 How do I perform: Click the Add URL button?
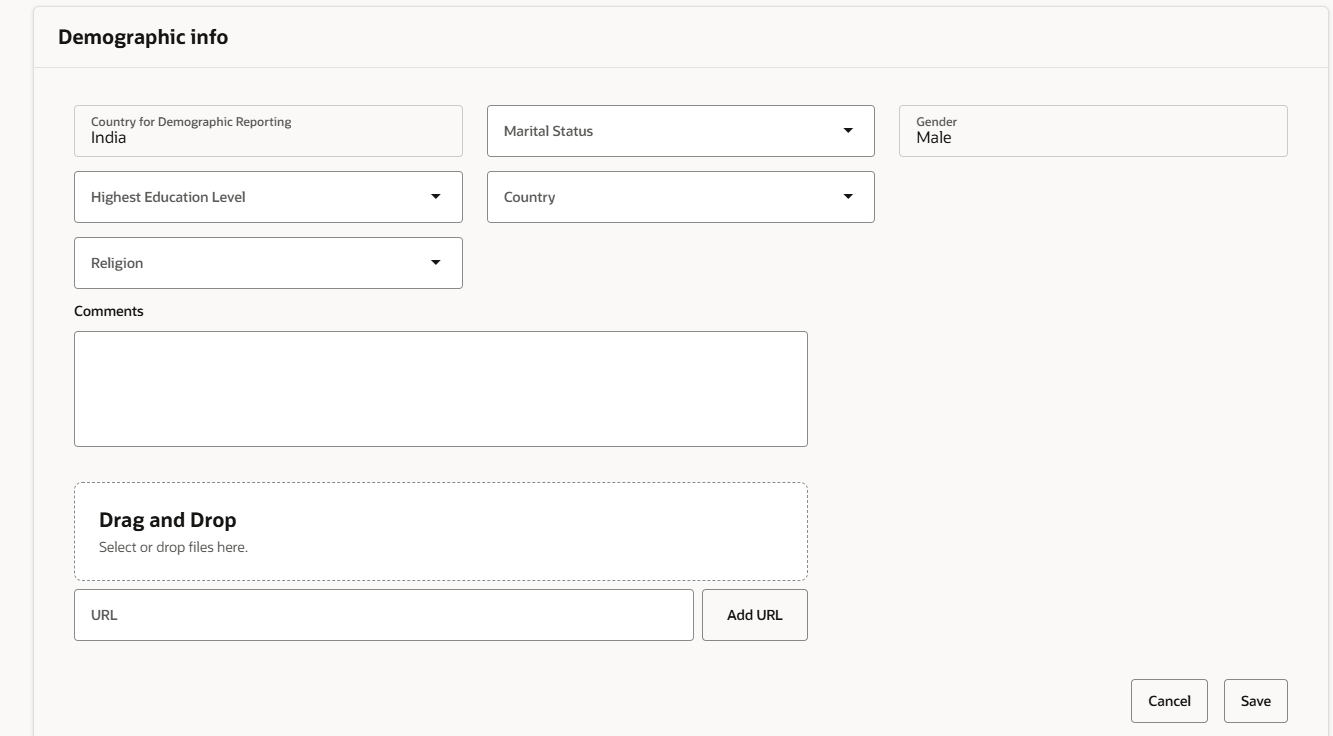(754, 614)
